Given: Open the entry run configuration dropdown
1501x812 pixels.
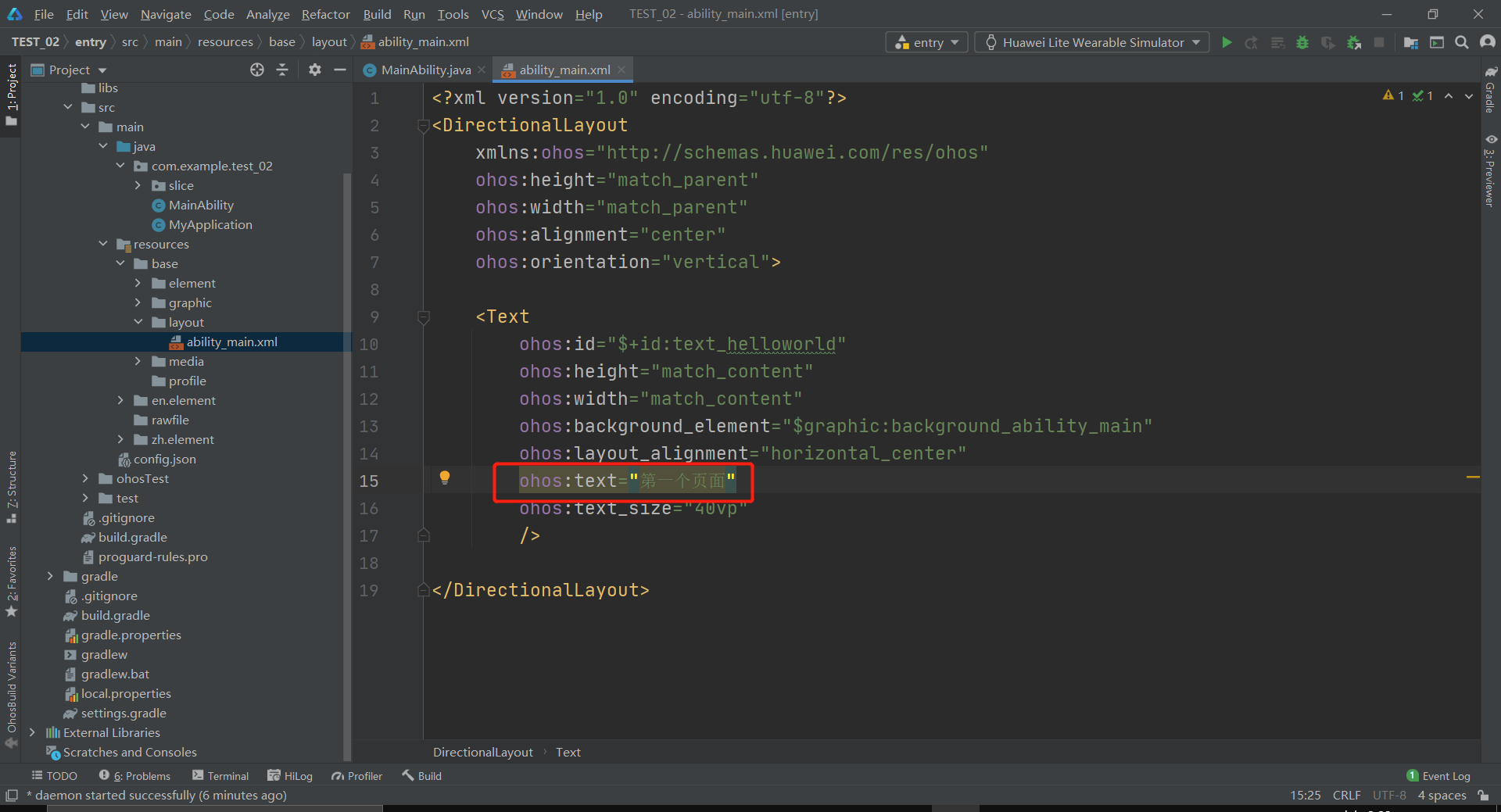Looking at the screenshot, I should (927, 42).
